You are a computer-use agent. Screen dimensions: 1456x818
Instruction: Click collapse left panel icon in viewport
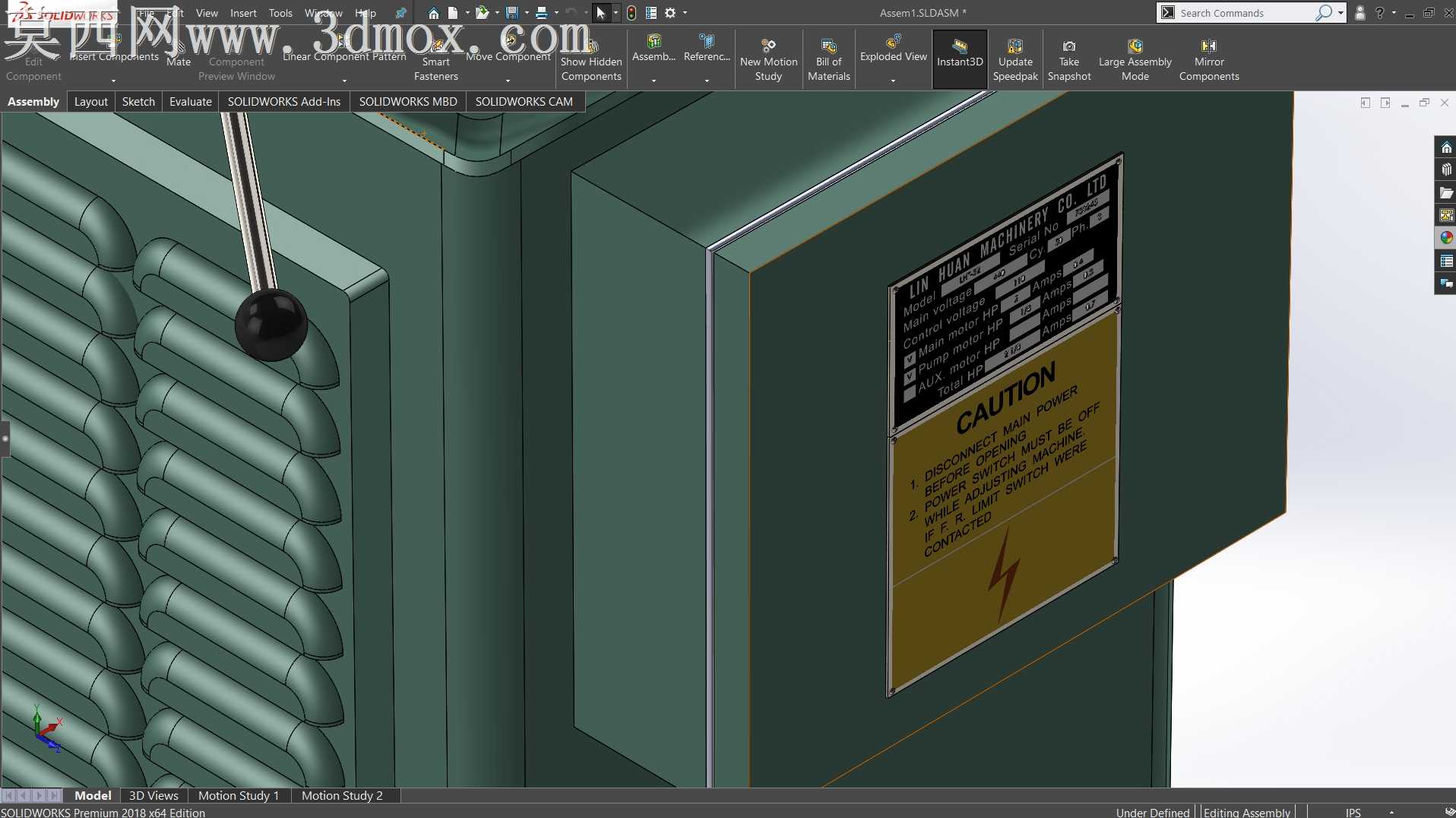click(x=1366, y=103)
